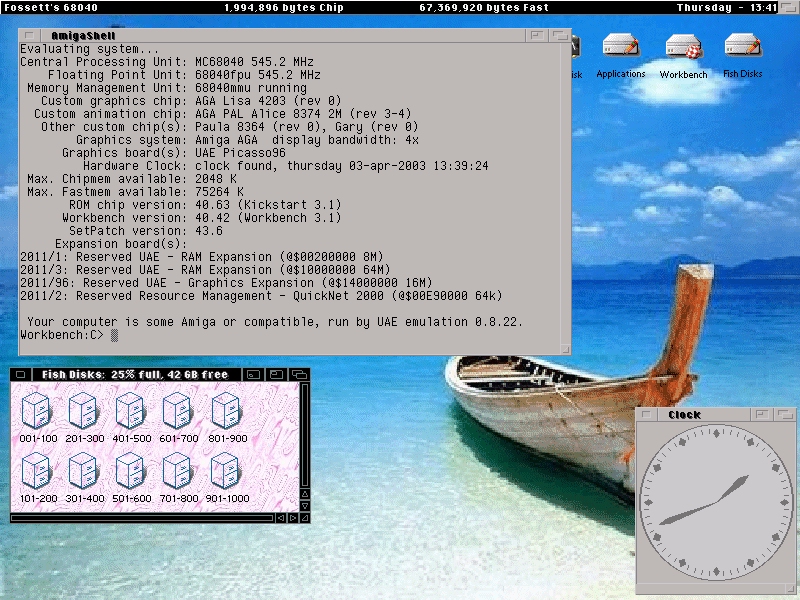Select the Fish Disks desktop icon
Screen dimensions: 800x600
click(x=743, y=48)
